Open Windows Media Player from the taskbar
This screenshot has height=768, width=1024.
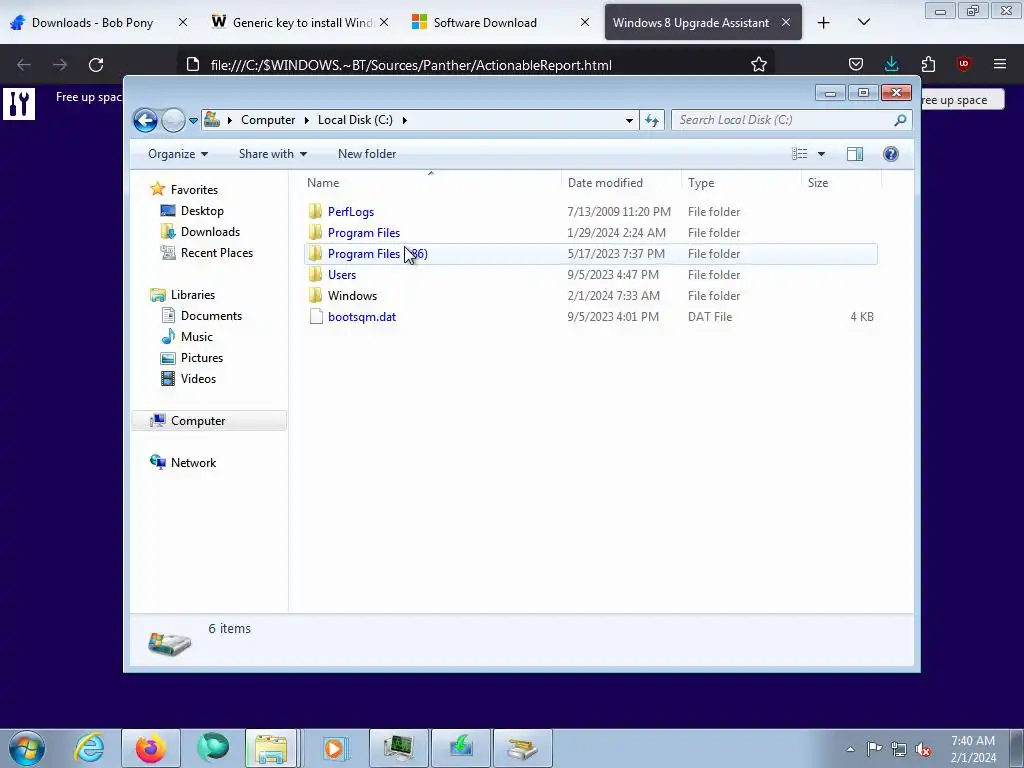pyautogui.click(x=334, y=748)
